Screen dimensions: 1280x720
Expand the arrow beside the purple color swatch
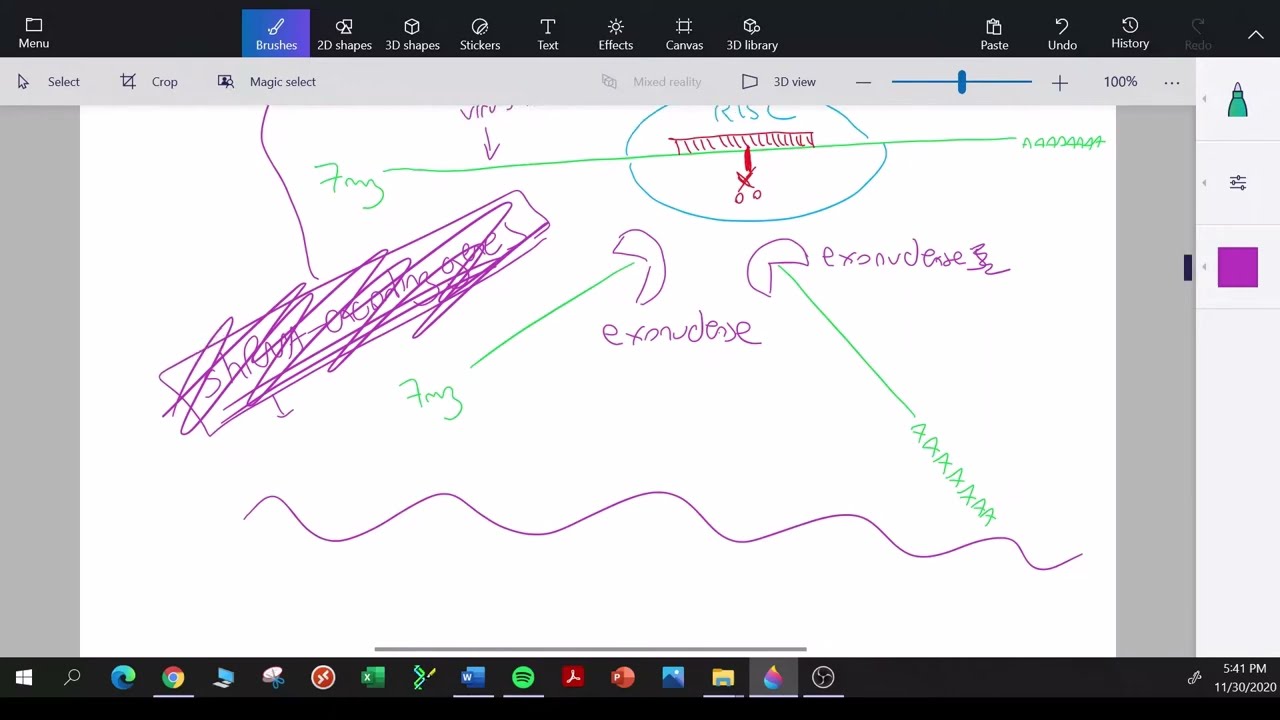[x=1204, y=267]
